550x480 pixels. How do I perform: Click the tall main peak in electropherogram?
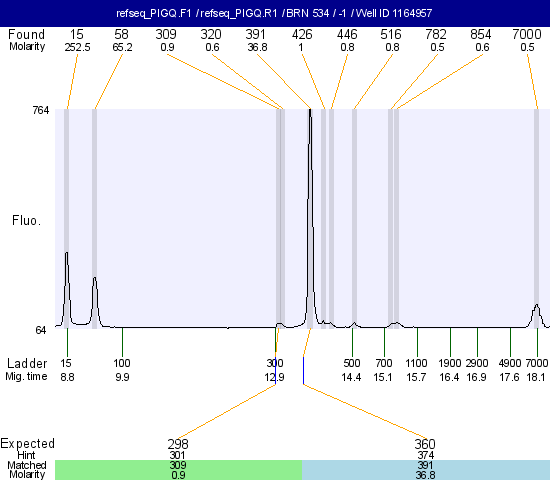[x=310, y=218]
